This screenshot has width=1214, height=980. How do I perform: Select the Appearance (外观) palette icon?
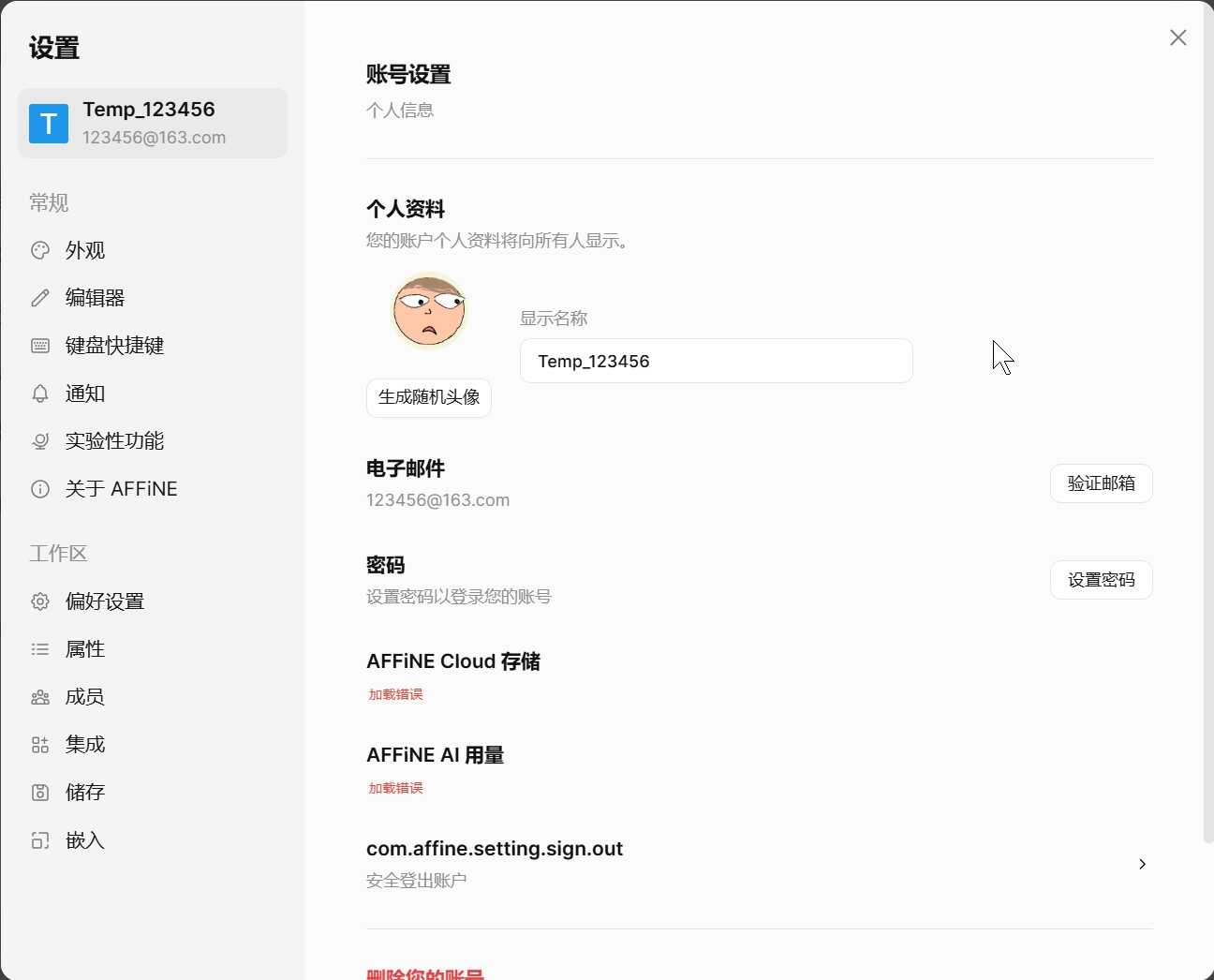point(39,250)
